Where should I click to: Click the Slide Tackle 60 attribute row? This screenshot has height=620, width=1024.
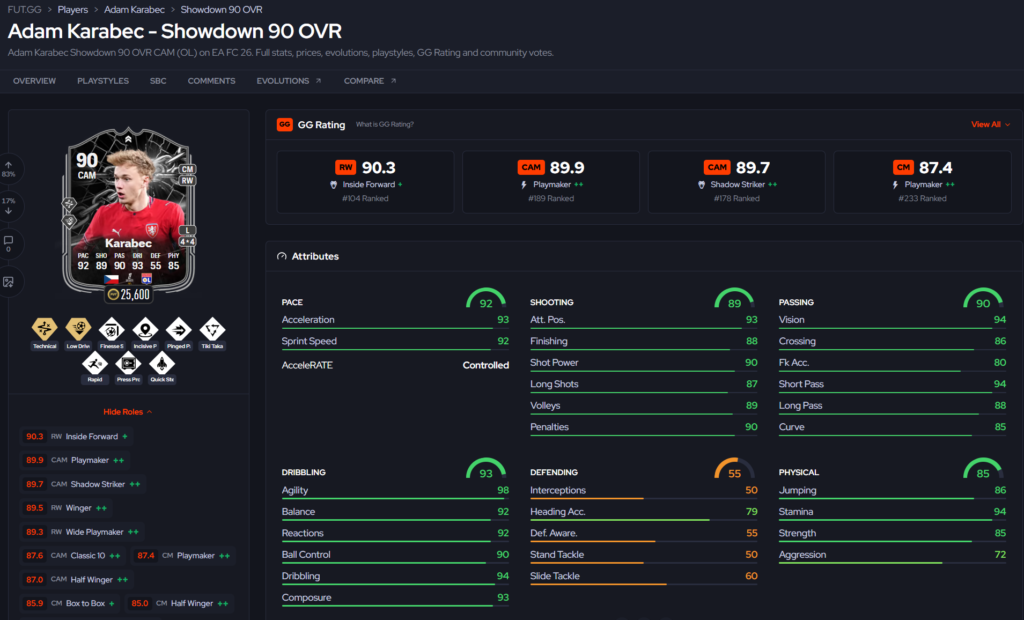tap(644, 578)
